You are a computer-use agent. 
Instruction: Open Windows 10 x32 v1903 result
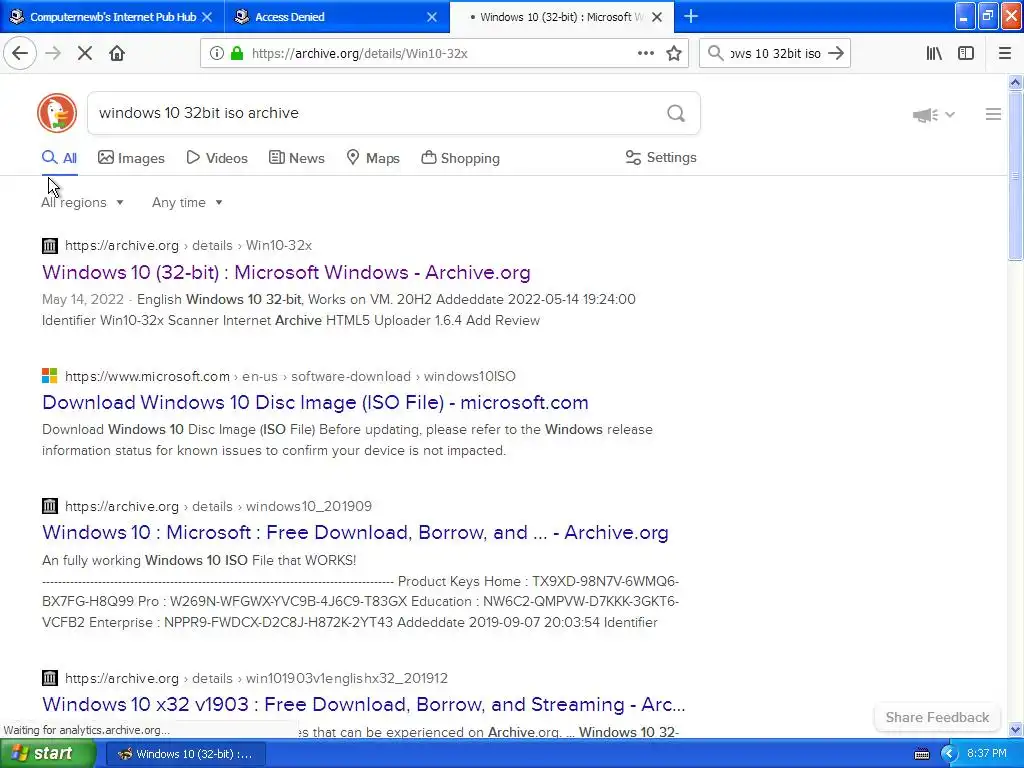point(364,704)
